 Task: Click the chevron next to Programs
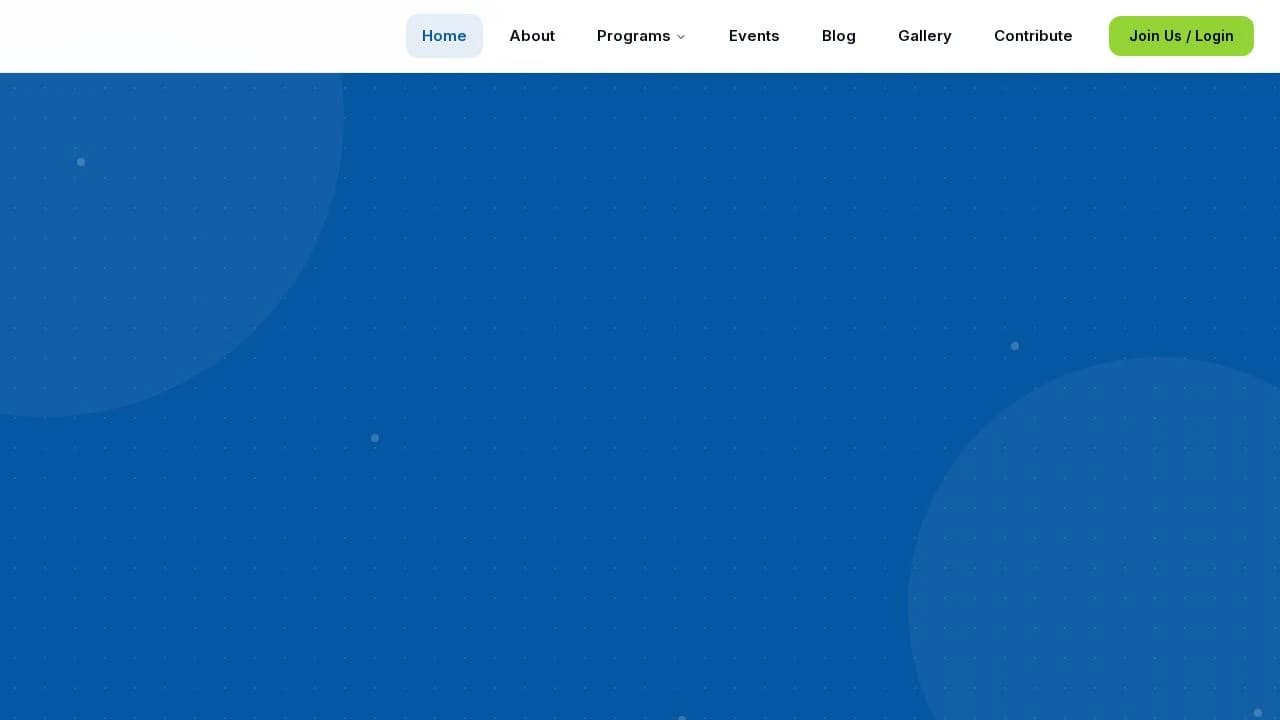click(x=681, y=37)
